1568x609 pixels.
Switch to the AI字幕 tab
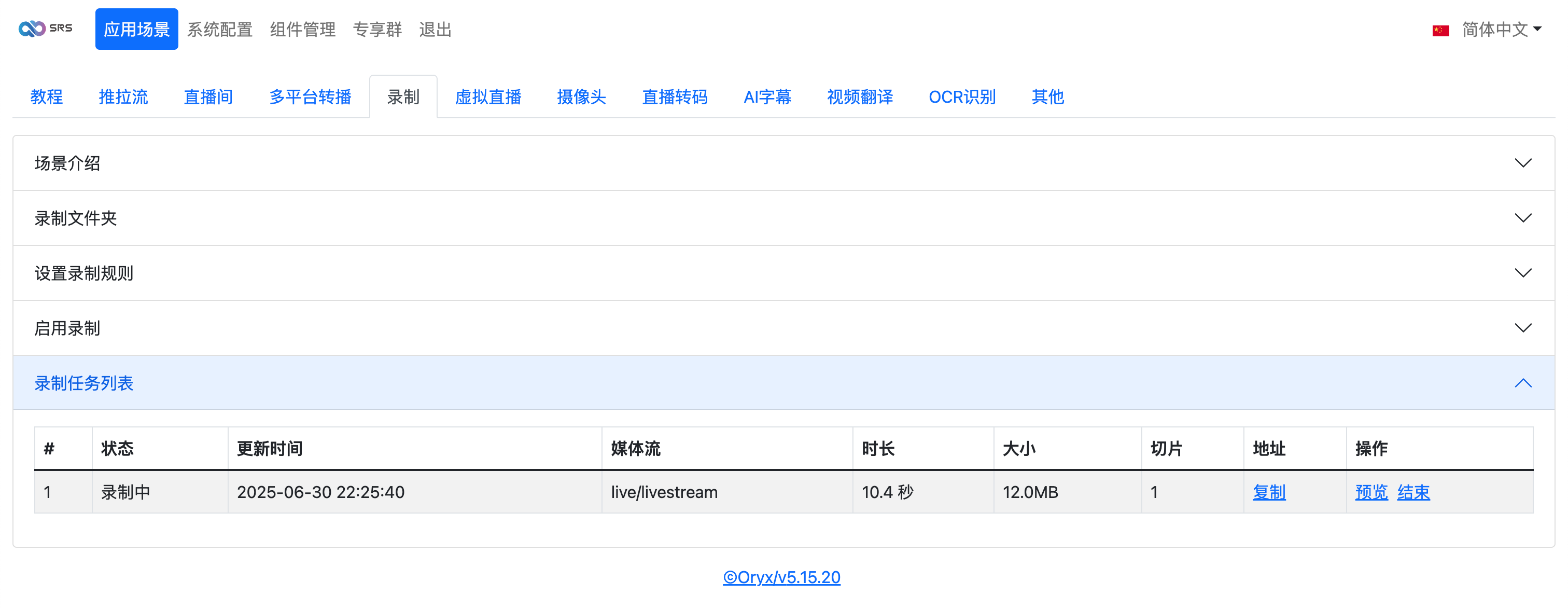coord(767,97)
